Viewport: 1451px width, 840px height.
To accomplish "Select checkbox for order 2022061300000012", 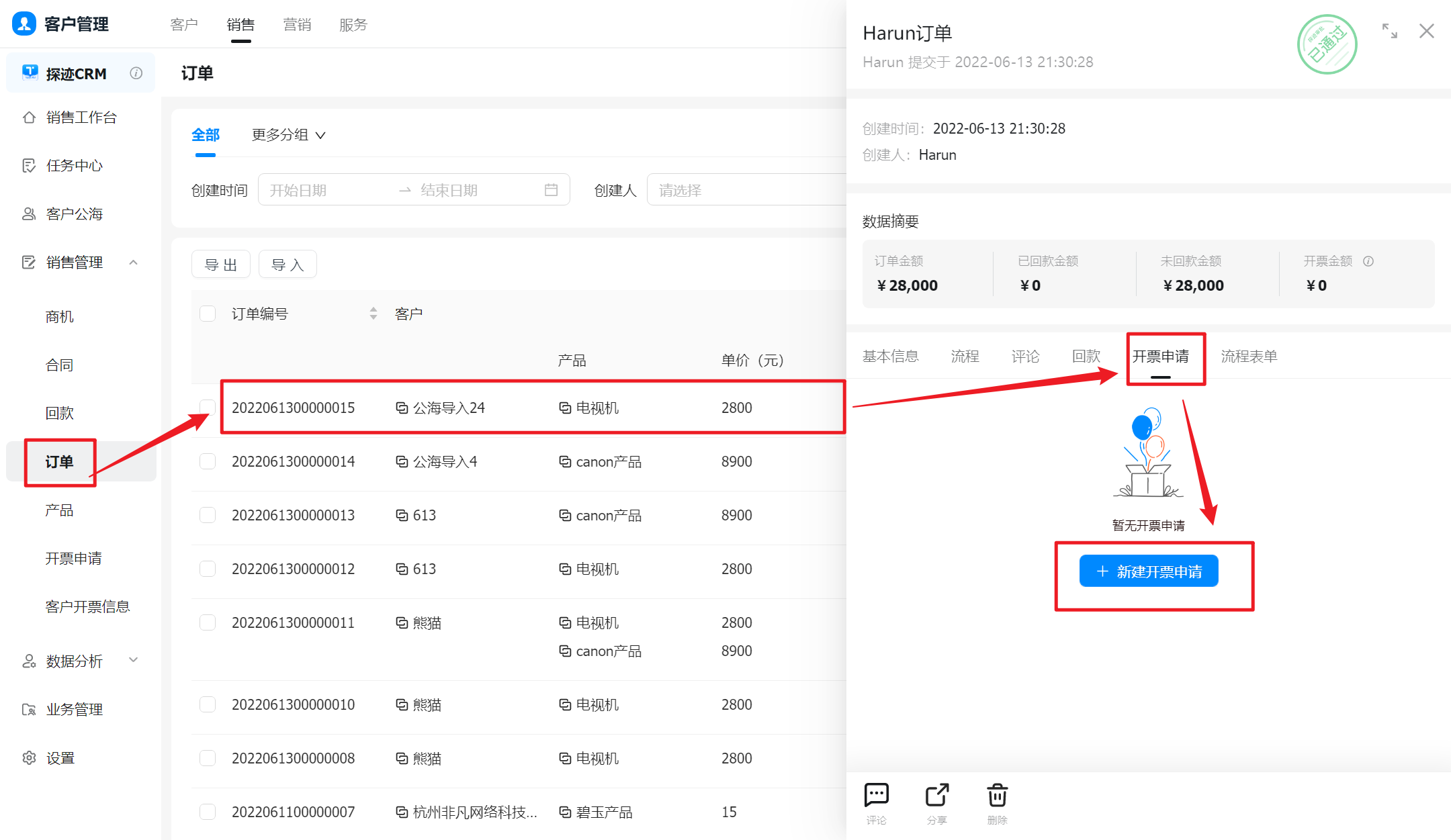I will [x=208, y=569].
